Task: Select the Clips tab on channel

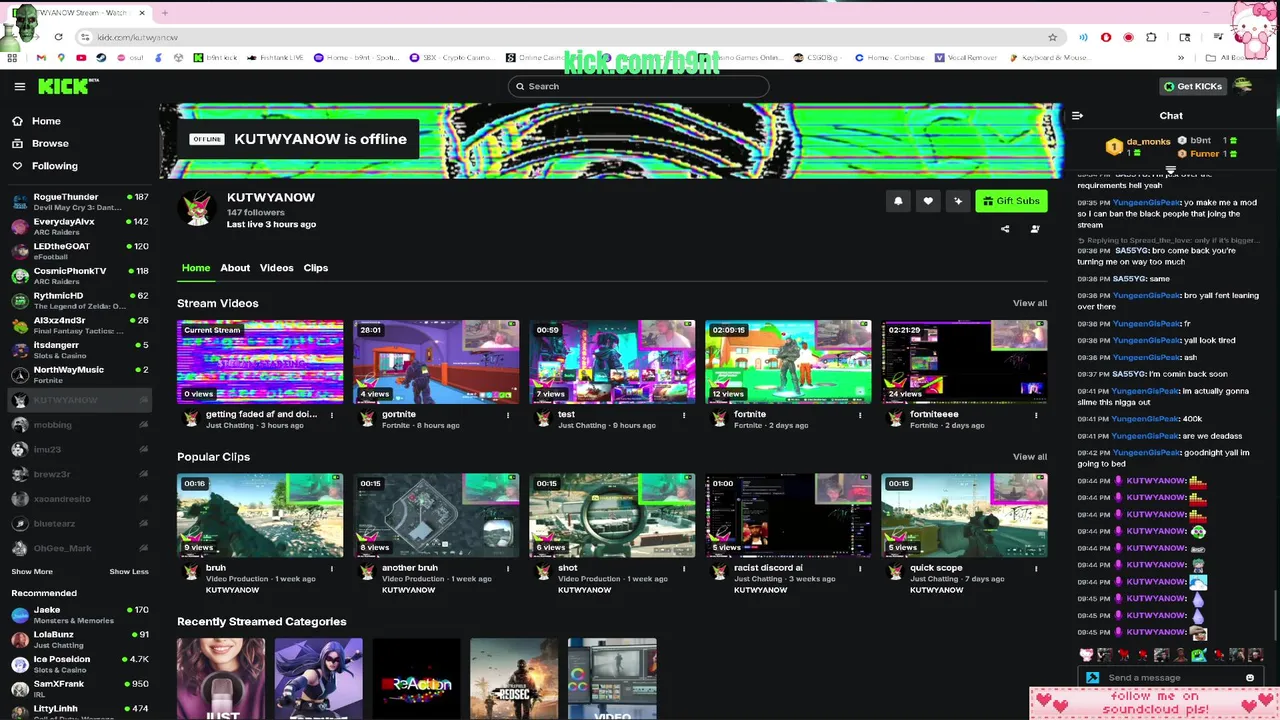Action: coord(316,268)
